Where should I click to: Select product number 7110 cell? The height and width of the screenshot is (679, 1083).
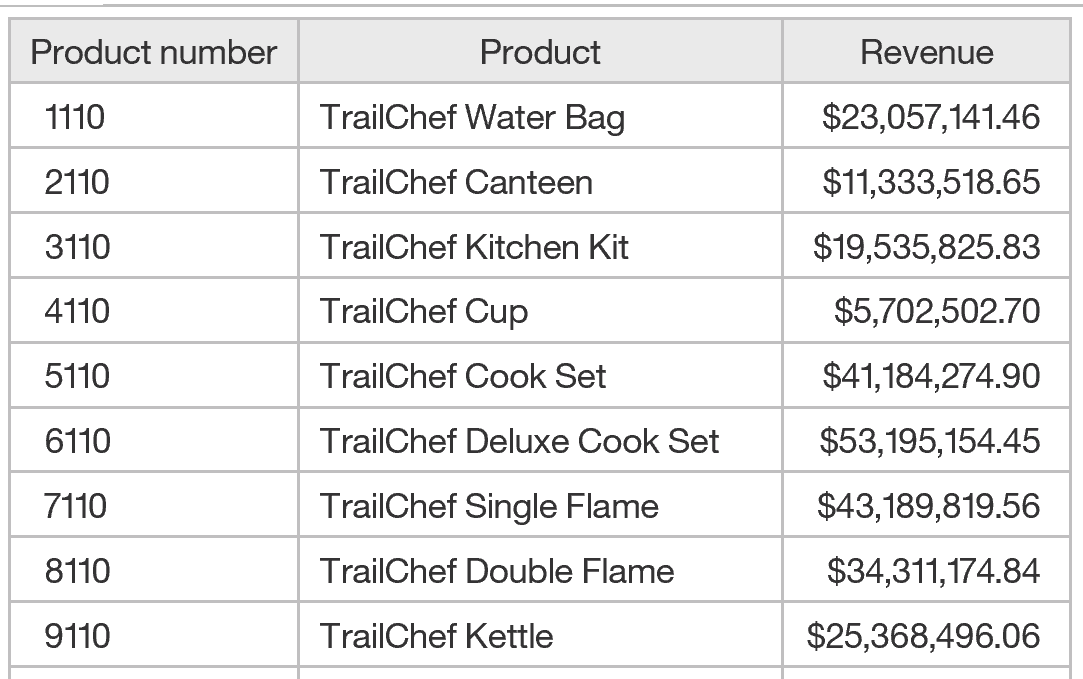coord(154,506)
